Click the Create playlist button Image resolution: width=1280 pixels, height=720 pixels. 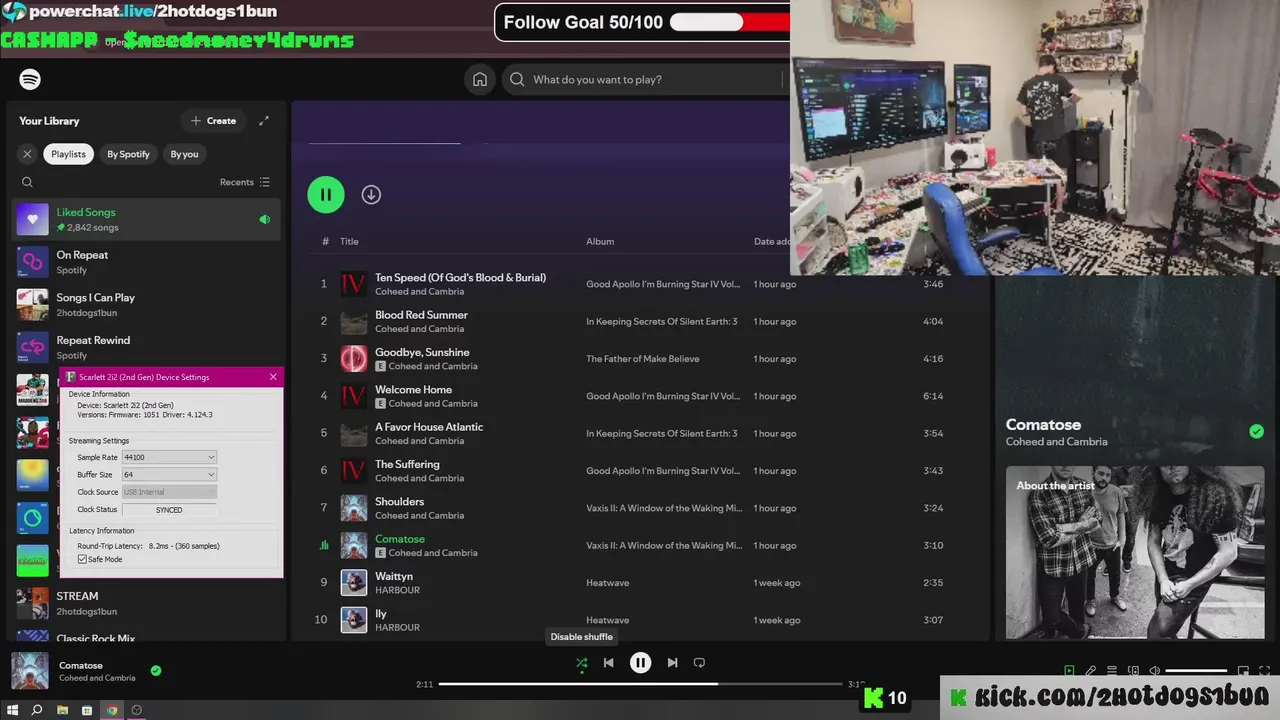[x=213, y=121]
